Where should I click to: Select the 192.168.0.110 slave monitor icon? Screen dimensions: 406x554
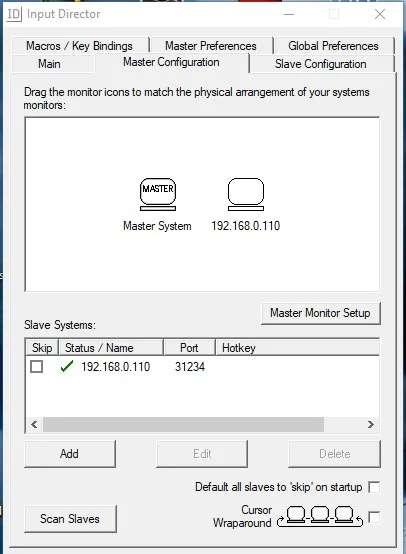coord(246,194)
